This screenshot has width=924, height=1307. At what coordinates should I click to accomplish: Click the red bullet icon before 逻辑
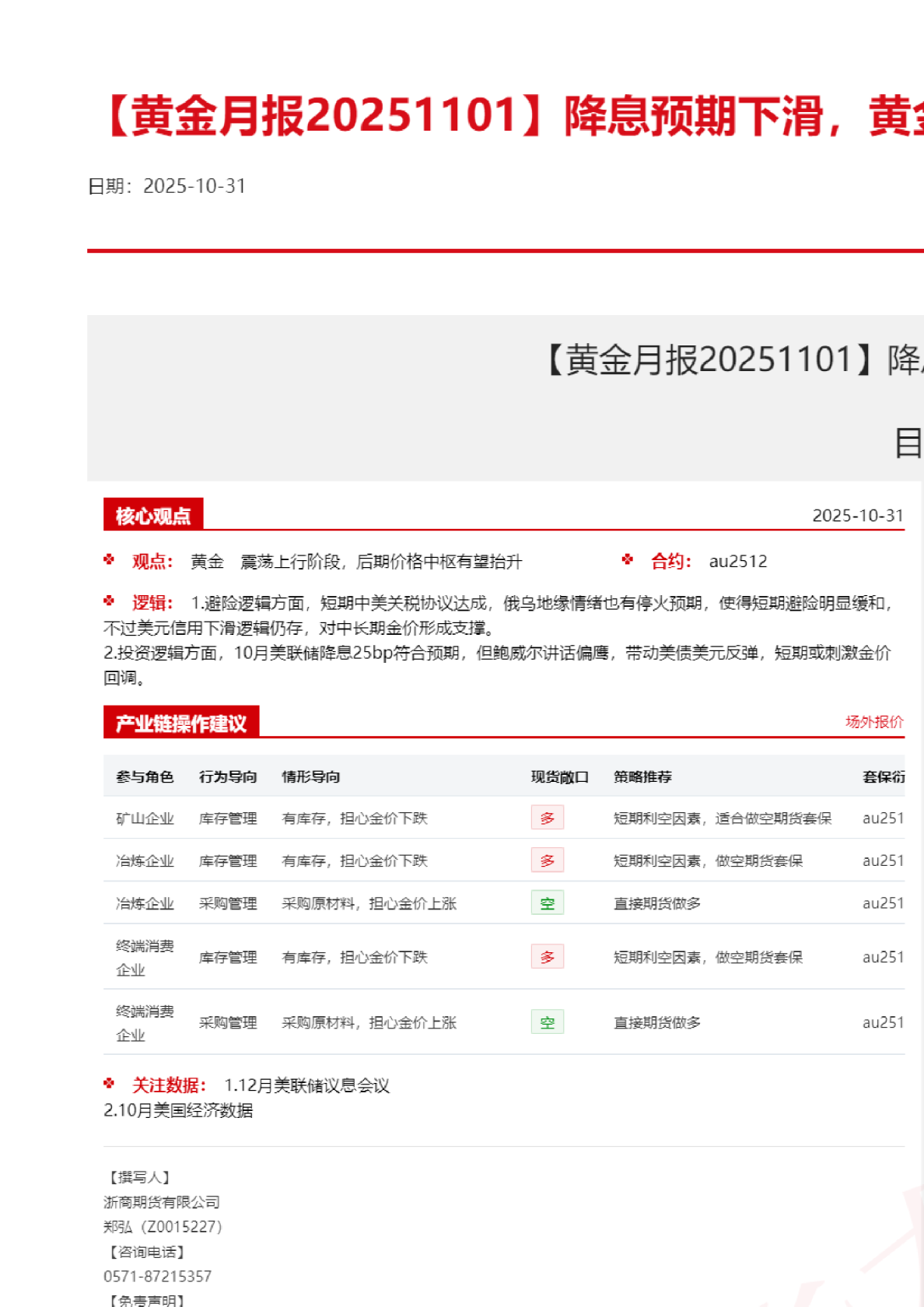click(x=109, y=601)
